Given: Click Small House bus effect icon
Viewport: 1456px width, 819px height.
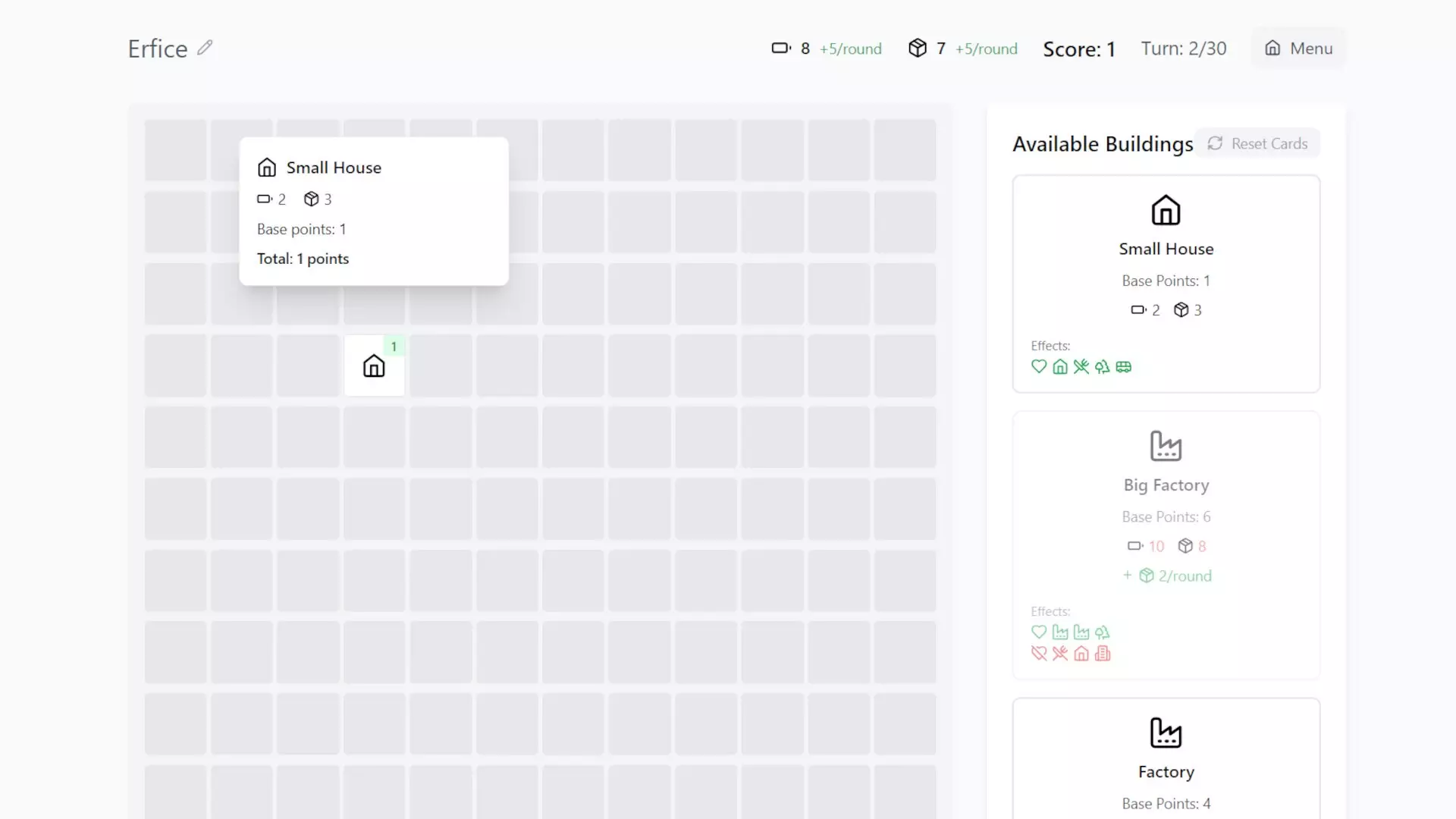Looking at the screenshot, I should click(x=1124, y=367).
